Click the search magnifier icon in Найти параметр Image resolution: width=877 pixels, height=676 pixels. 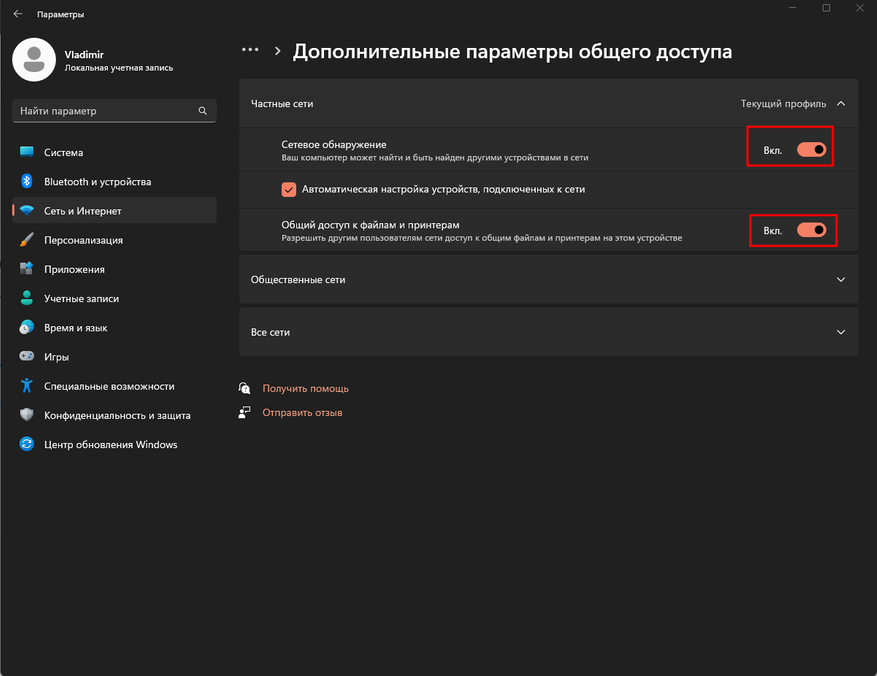(x=202, y=111)
